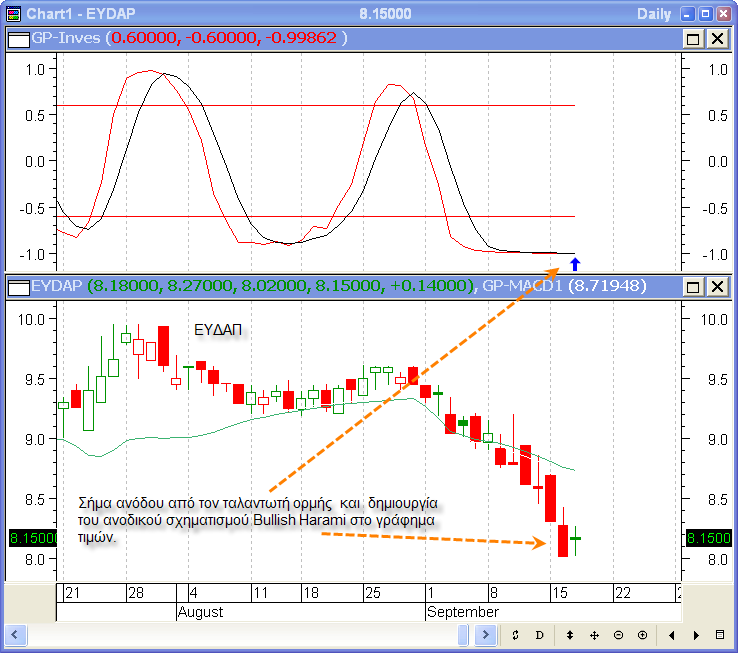Open the chart options icon at far right
The width and height of the screenshot is (738, 653).
(x=720, y=635)
